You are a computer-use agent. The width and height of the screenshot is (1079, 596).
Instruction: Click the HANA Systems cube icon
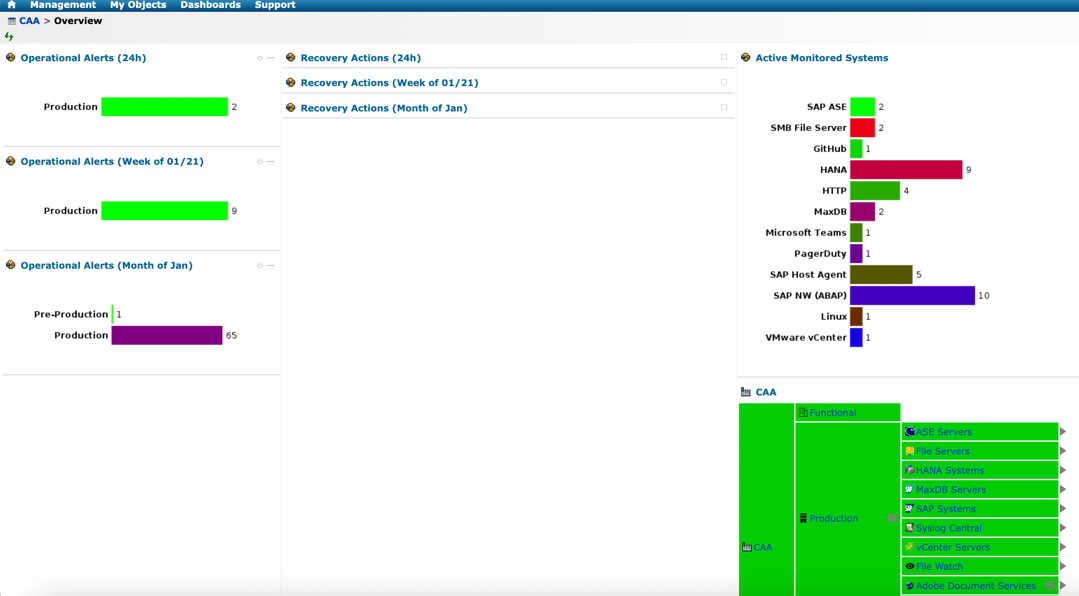point(909,470)
